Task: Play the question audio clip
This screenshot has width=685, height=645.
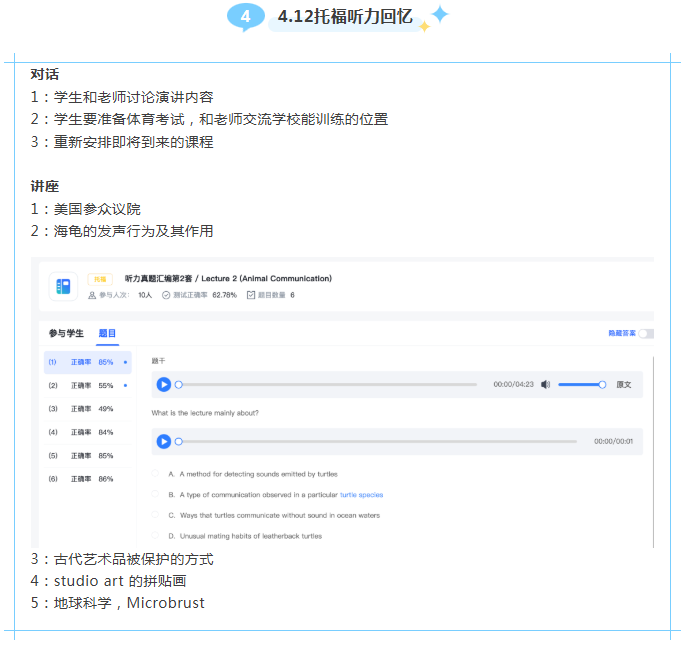Action: (x=164, y=441)
